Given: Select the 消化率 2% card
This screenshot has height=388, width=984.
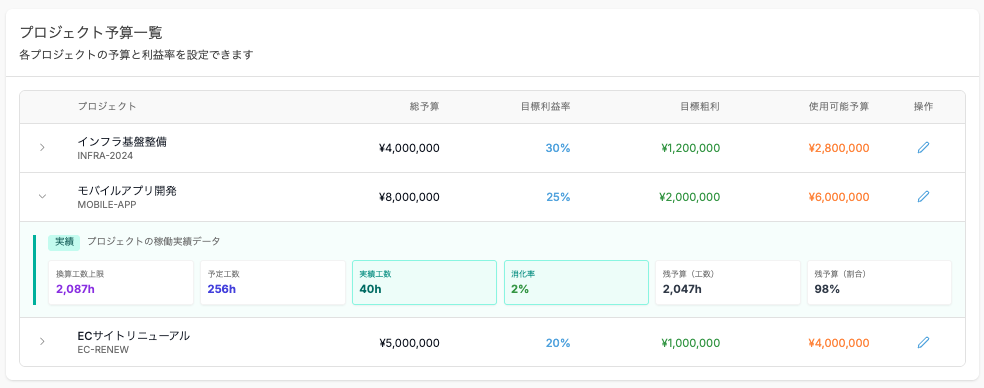Looking at the screenshot, I should (576, 283).
